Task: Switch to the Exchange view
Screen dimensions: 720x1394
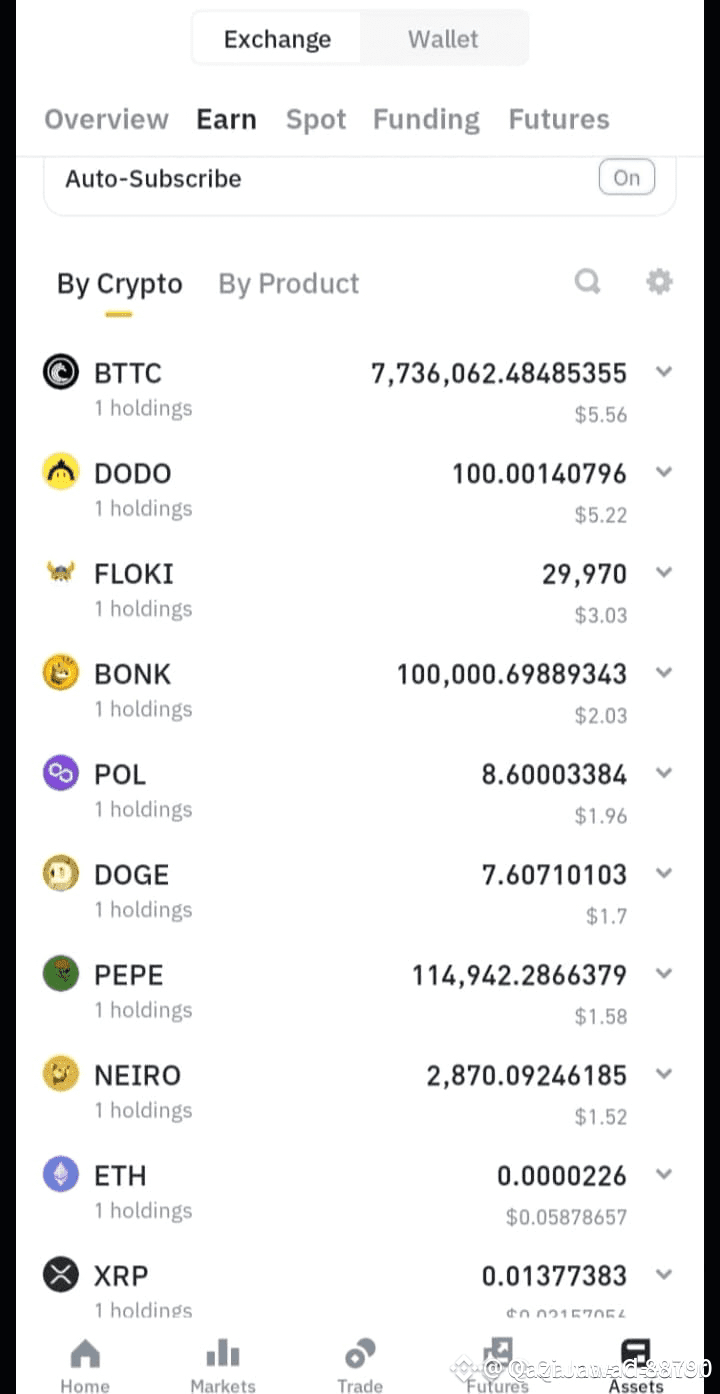Action: (277, 40)
